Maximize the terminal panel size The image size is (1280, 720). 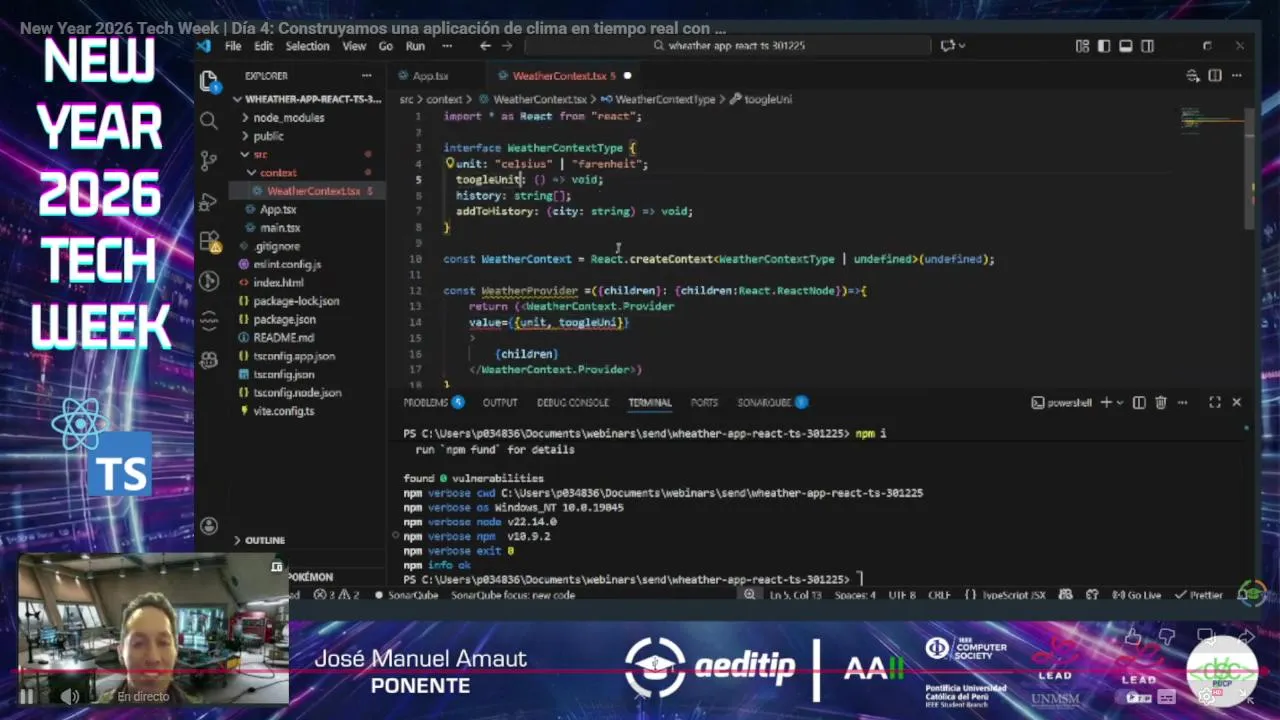(x=1214, y=402)
